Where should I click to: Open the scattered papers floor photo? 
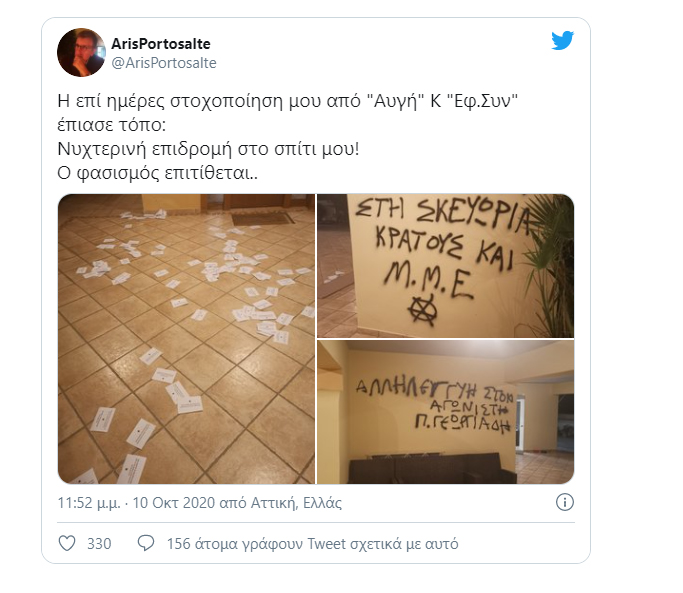pos(186,339)
